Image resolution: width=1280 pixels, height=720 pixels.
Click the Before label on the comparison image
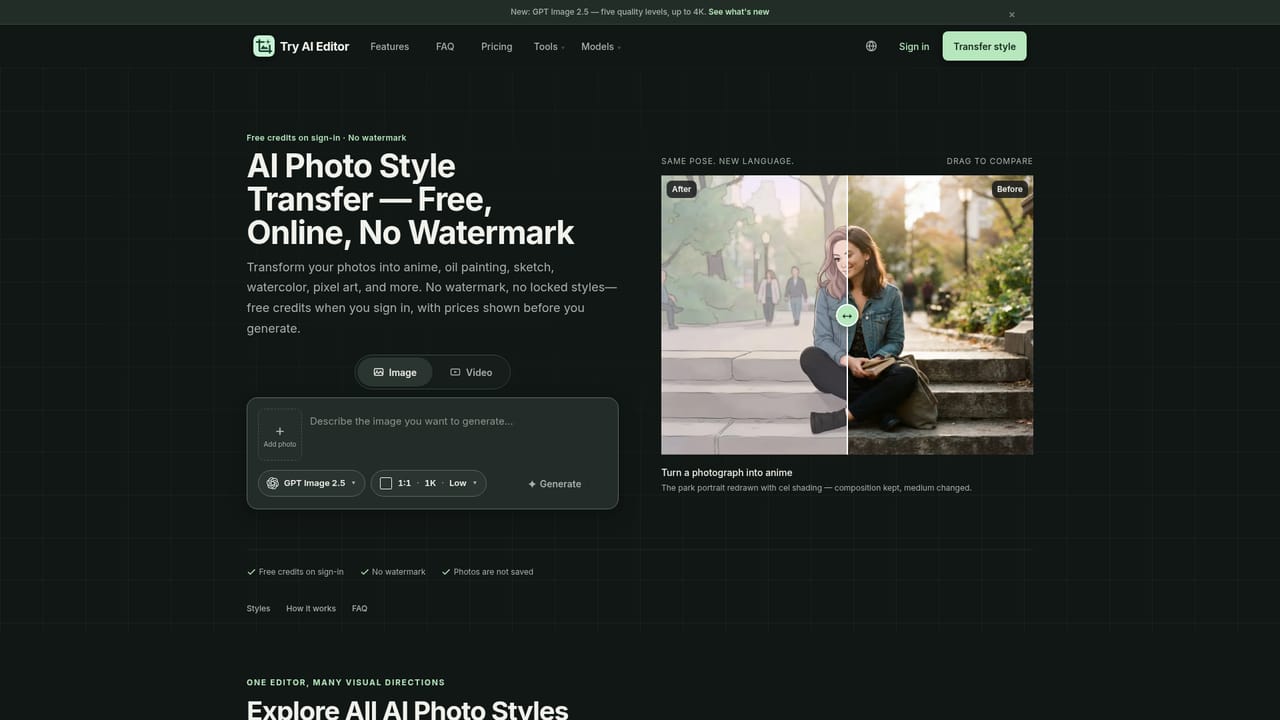pyautogui.click(x=1010, y=189)
